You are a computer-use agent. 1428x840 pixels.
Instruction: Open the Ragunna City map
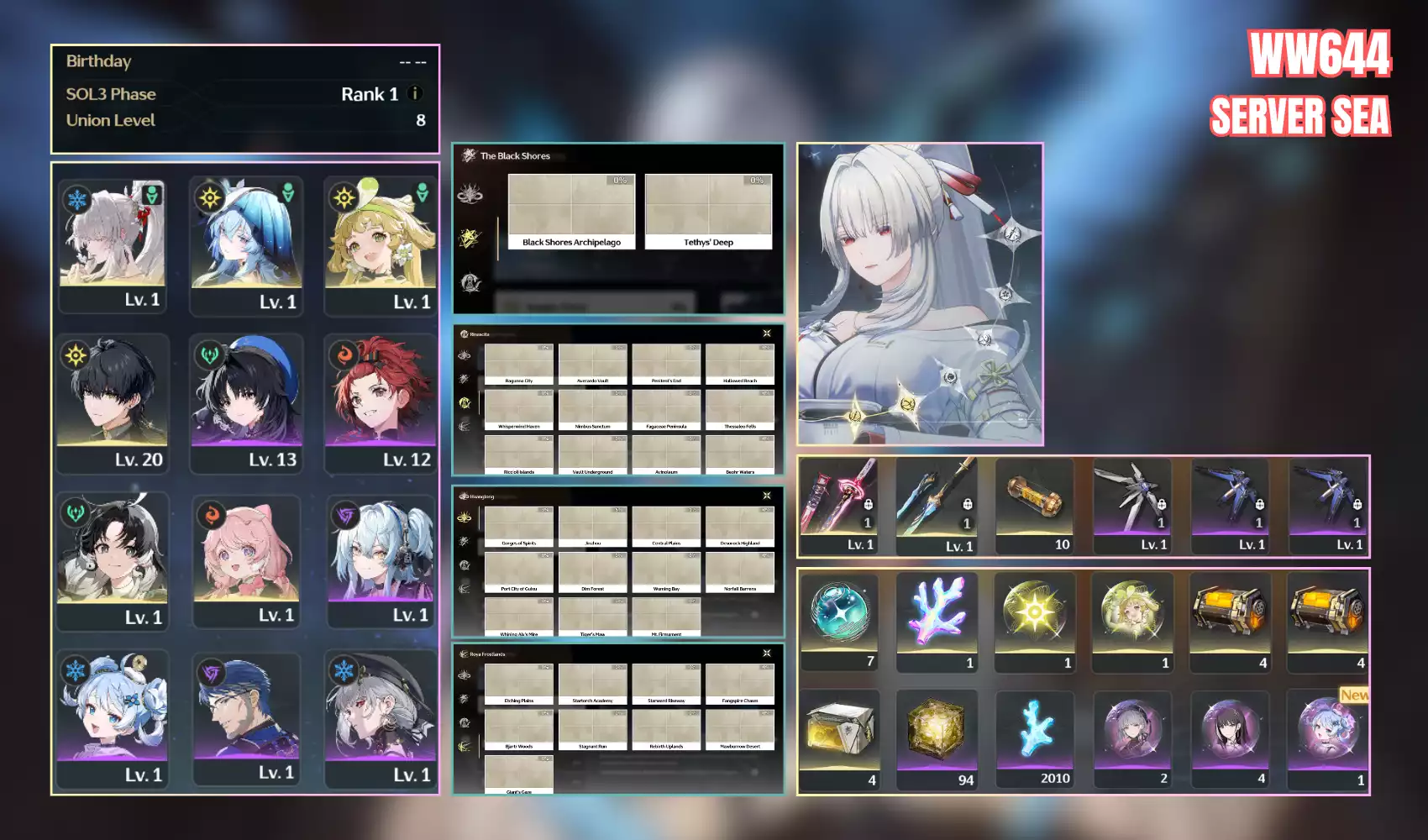519,365
